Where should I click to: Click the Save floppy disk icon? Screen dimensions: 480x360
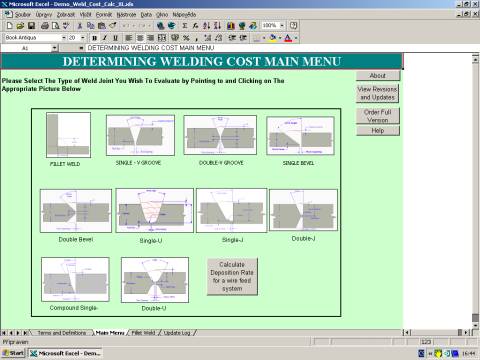click(x=31, y=26)
